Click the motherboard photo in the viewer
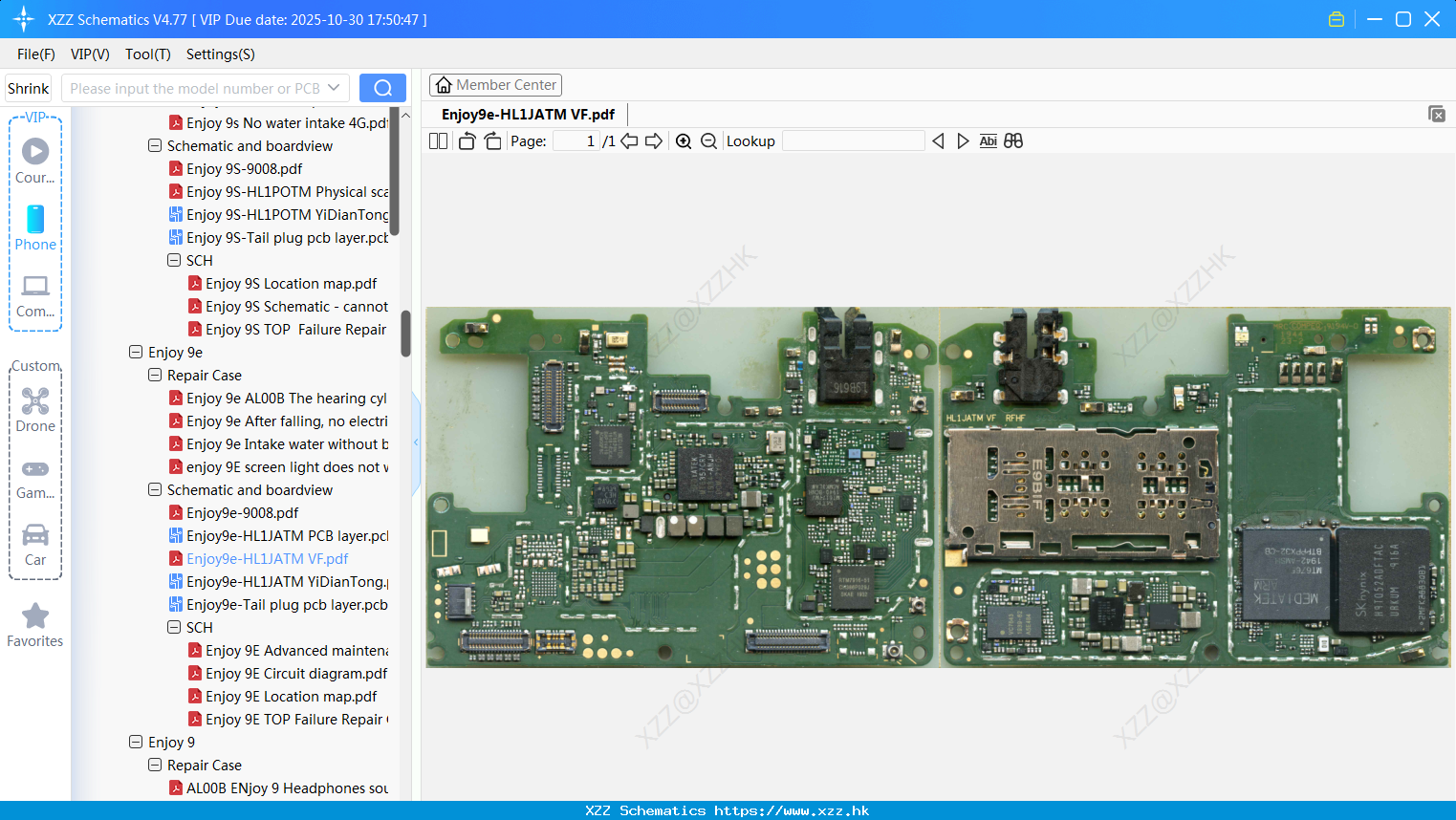The width and height of the screenshot is (1456, 820). click(x=938, y=486)
